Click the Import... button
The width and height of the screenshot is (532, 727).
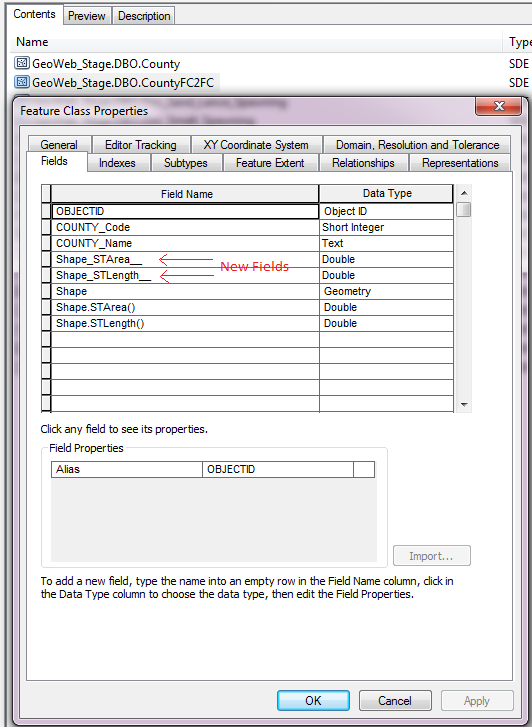click(431, 555)
